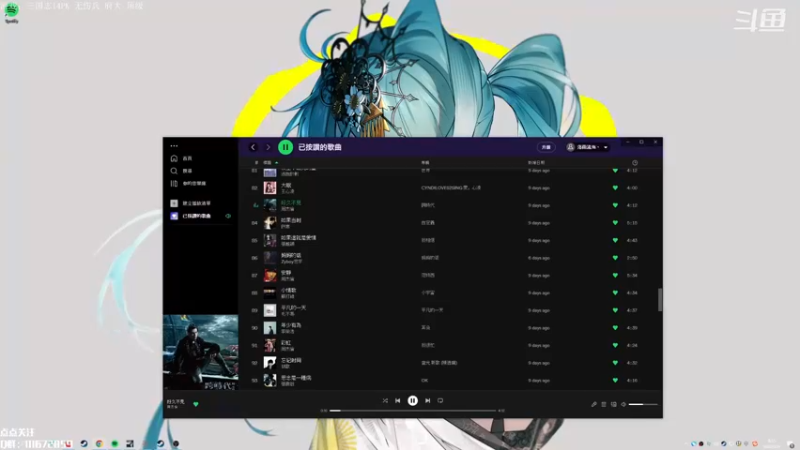Open the play queue icon
Viewport: 800px width, 450px height.
tap(604, 404)
